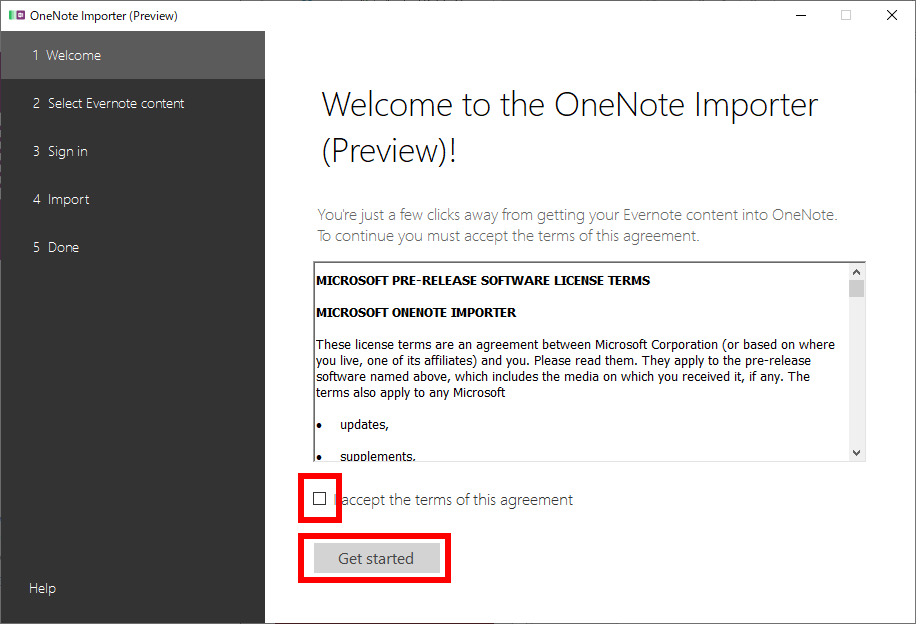The width and height of the screenshot is (916, 624).
Task: Select the Welcome step in sidebar
Action: click(133, 55)
